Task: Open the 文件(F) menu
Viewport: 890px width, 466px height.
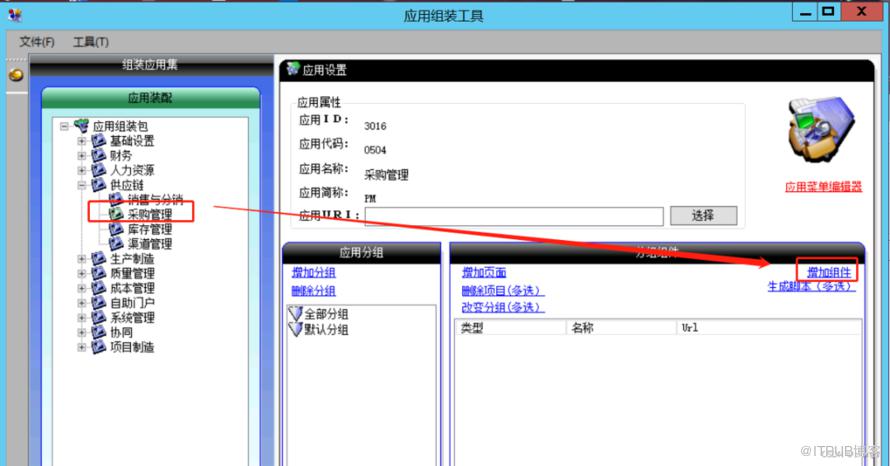Action: coord(37,41)
